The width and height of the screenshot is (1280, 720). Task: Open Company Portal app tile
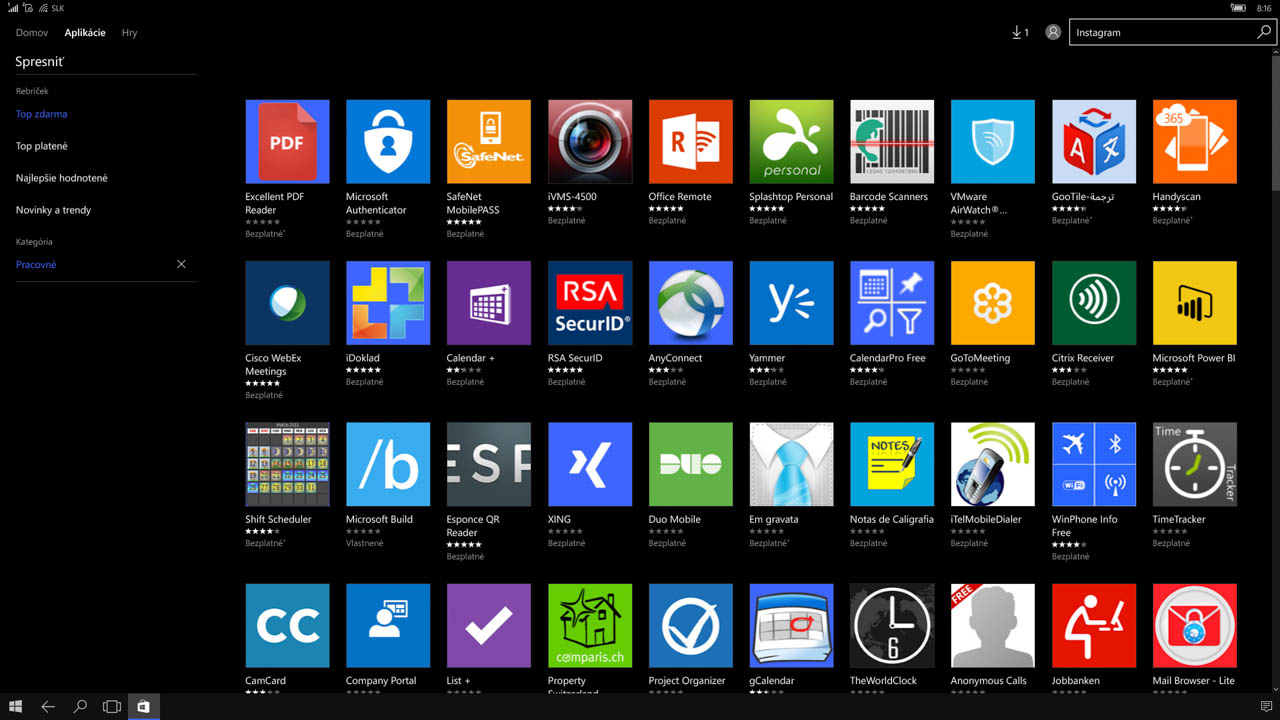pyautogui.click(x=388, y=626)
